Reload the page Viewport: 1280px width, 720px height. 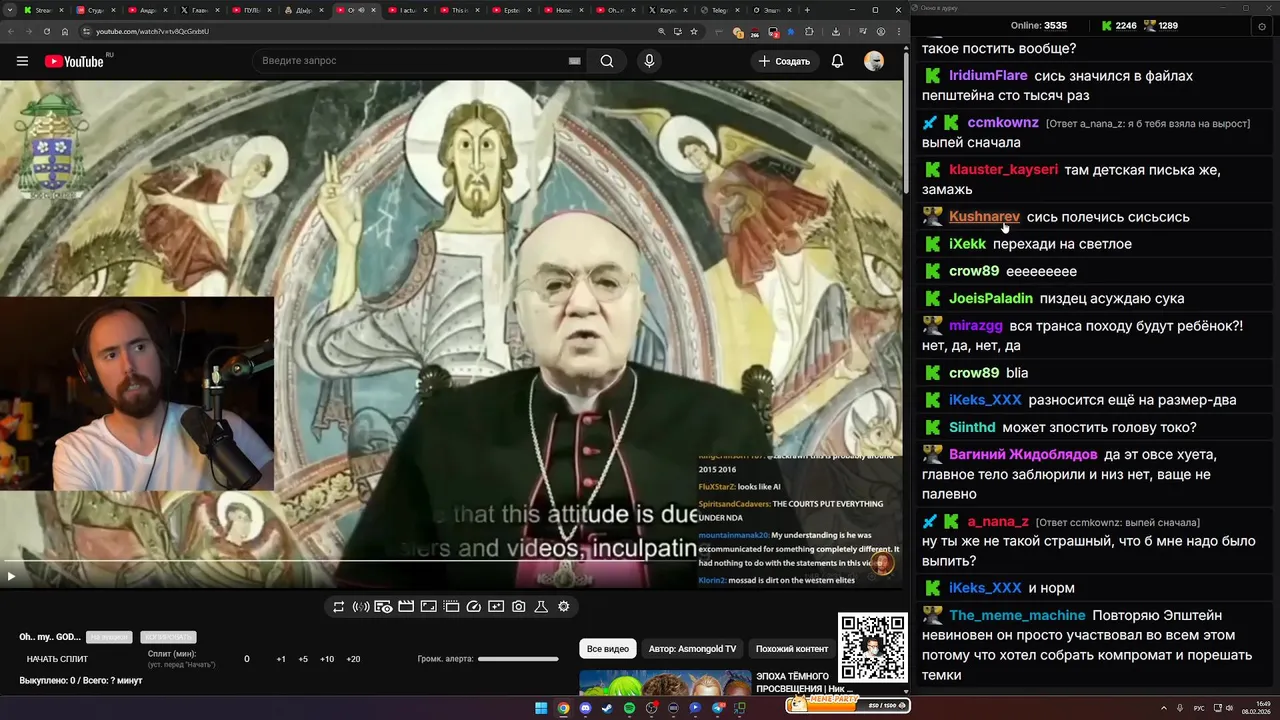coord(48,31)
